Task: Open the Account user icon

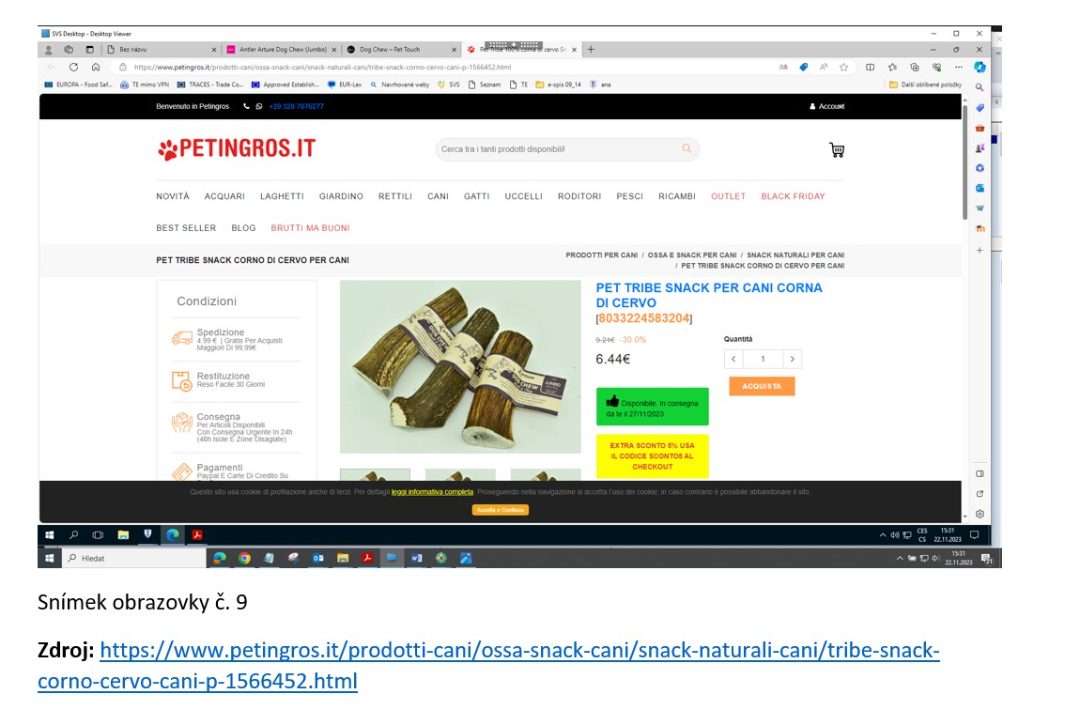Action: click(813, 106)
